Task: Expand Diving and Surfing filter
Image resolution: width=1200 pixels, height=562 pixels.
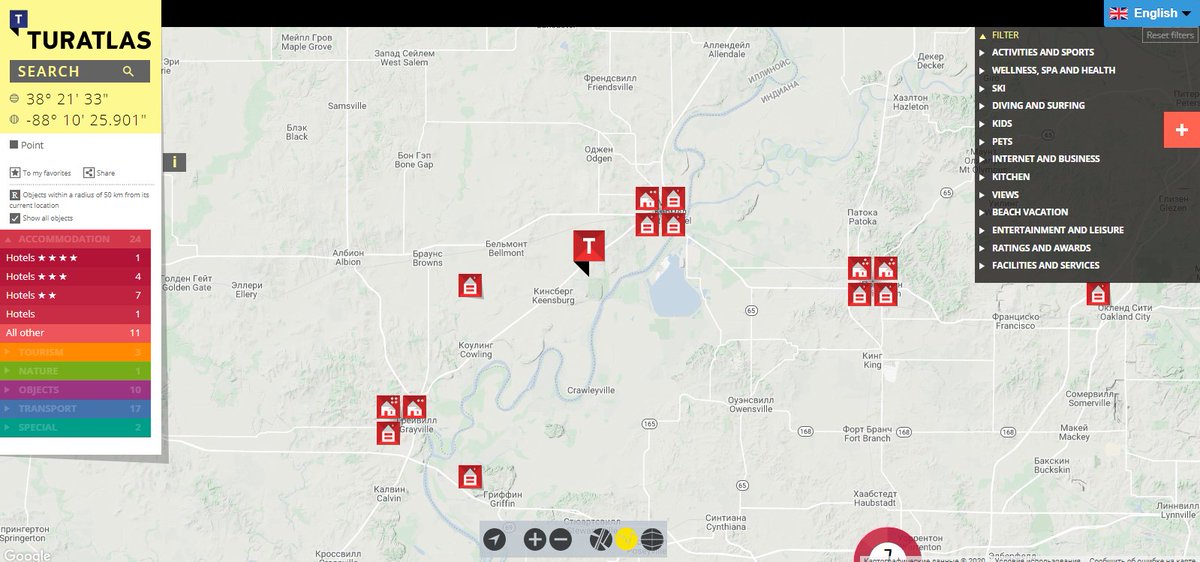Action: pos(1038,105)
